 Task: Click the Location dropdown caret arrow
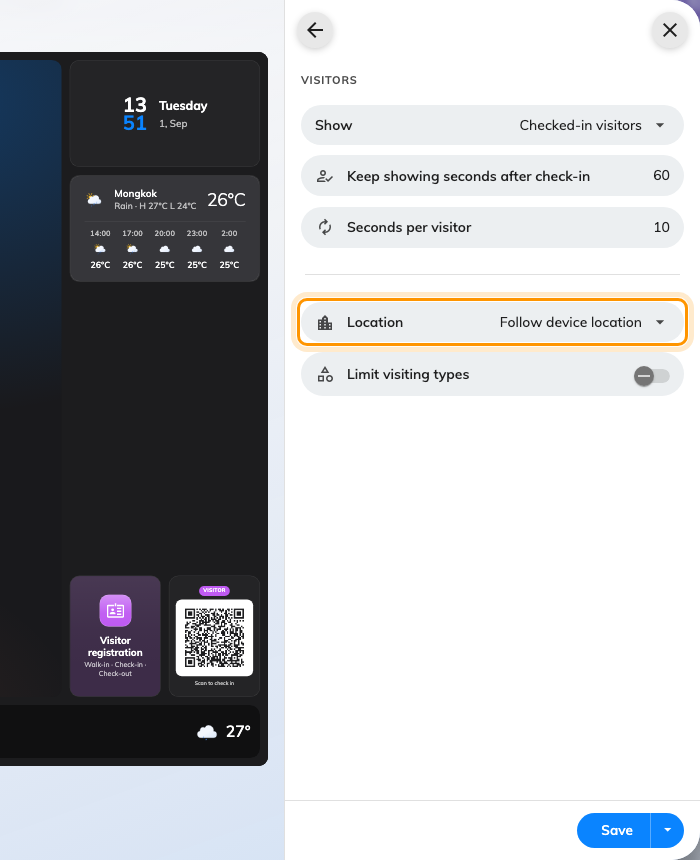[660, 322]
